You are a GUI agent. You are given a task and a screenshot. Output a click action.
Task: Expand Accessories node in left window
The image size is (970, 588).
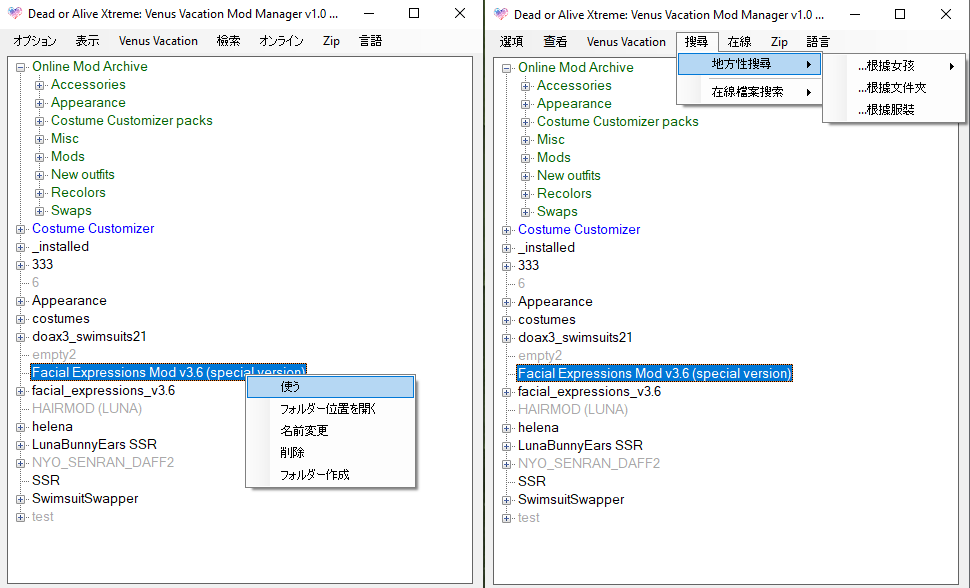39,85
